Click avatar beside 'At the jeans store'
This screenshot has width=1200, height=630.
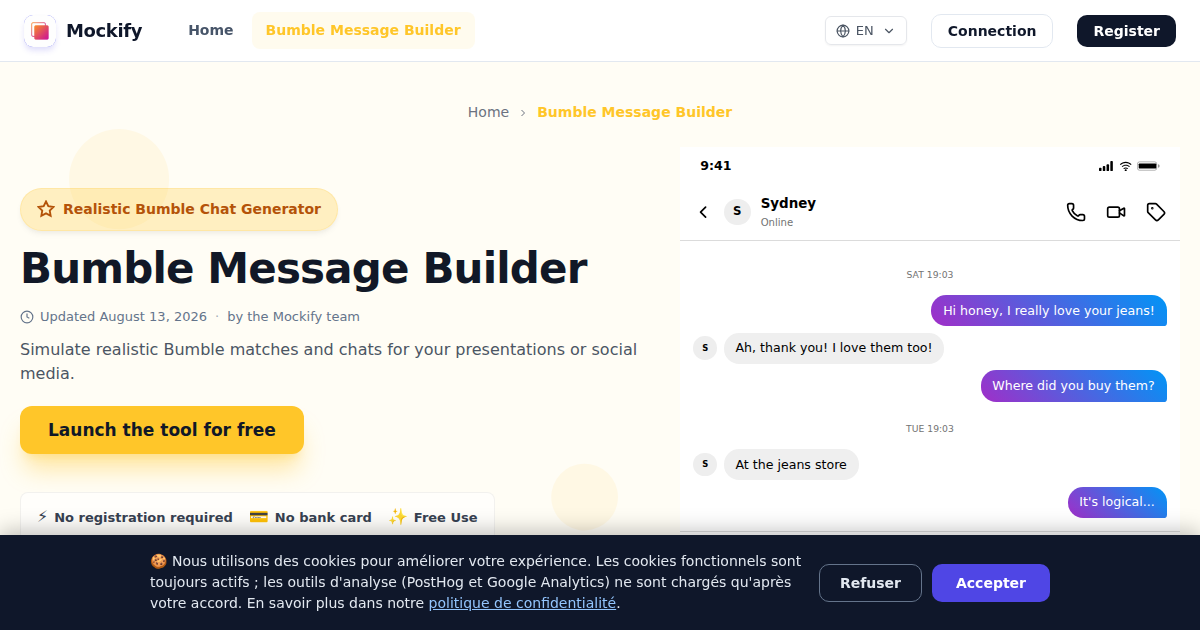[705, 464]
